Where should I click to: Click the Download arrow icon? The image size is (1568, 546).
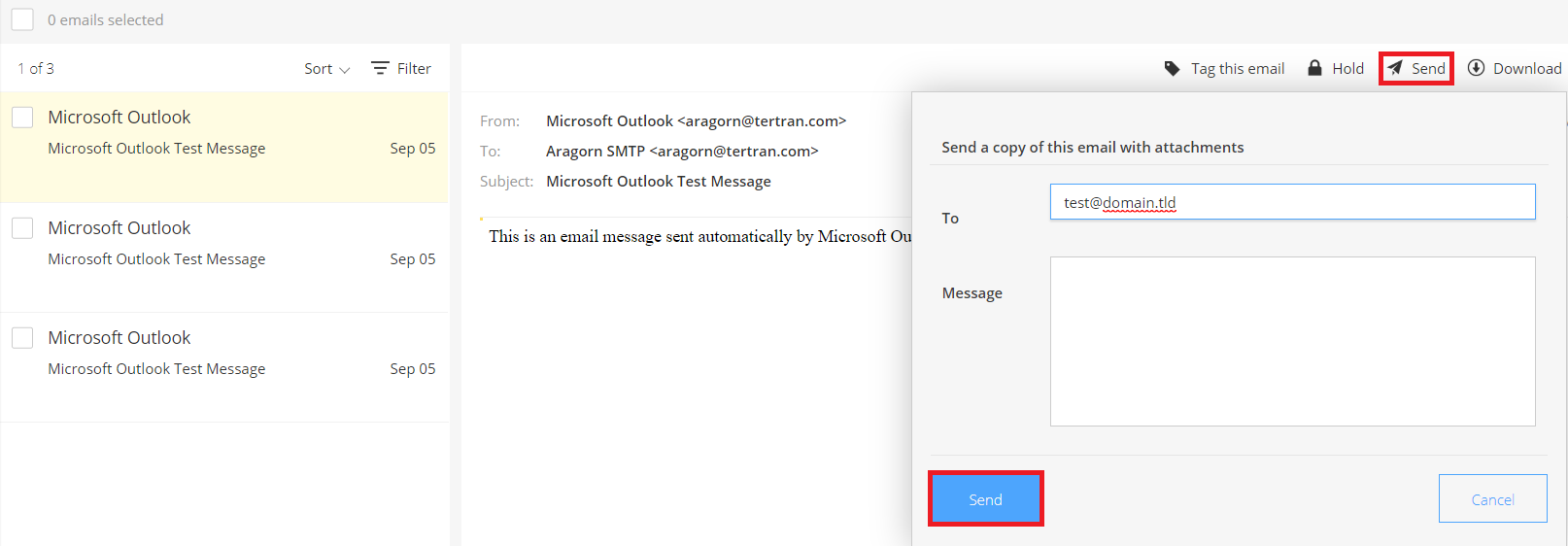coord(1476,68)
